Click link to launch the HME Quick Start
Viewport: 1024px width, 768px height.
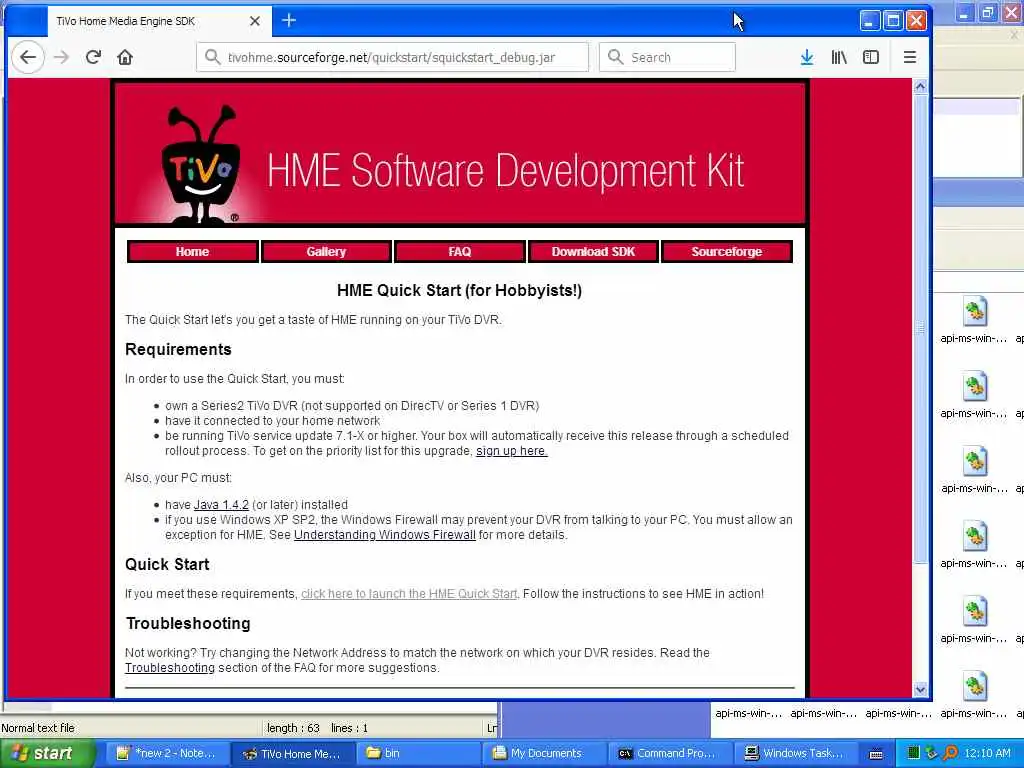pos(409,594)
